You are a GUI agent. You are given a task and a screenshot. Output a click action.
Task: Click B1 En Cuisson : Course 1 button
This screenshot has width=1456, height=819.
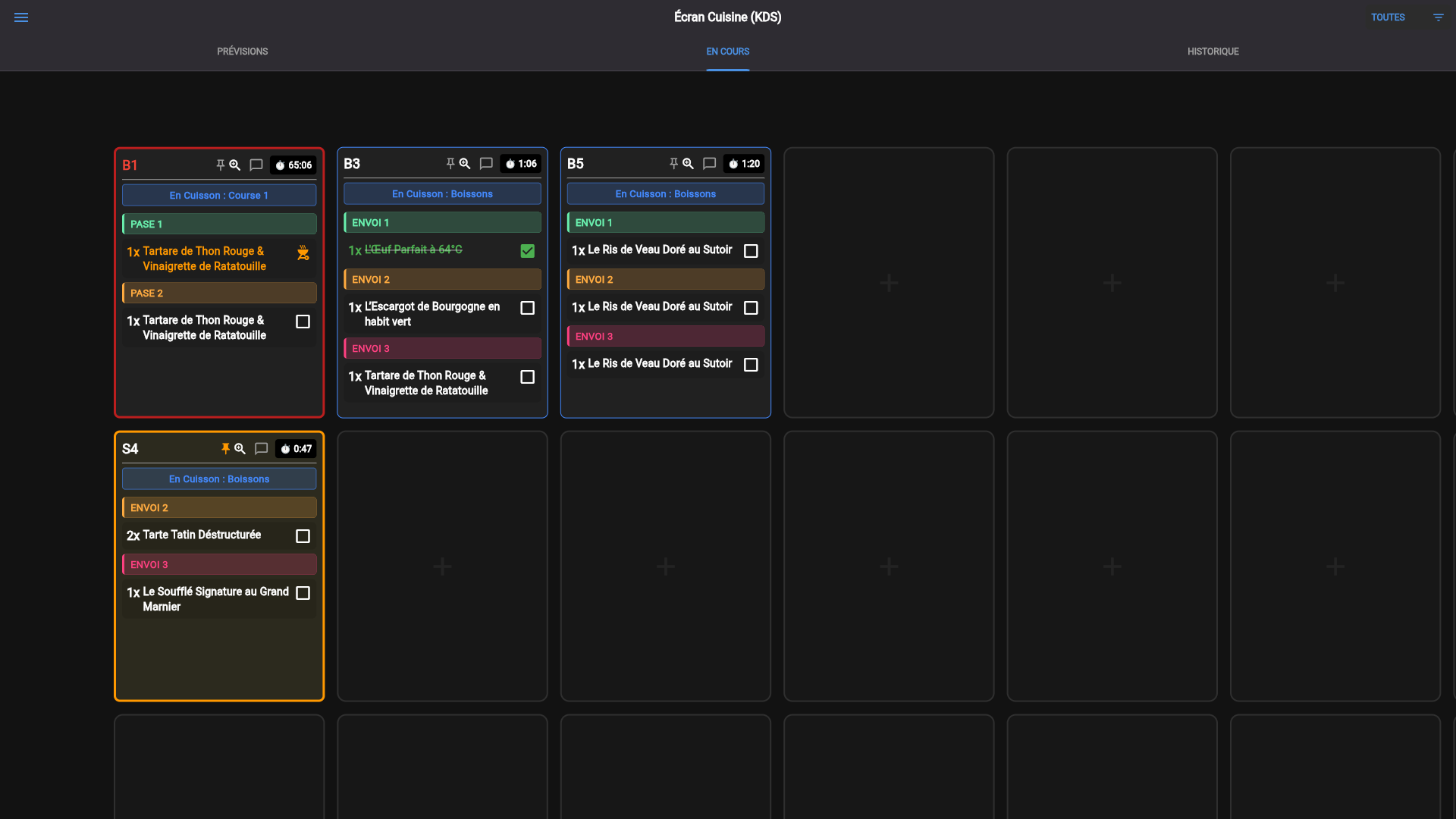[x=219, y=196]
